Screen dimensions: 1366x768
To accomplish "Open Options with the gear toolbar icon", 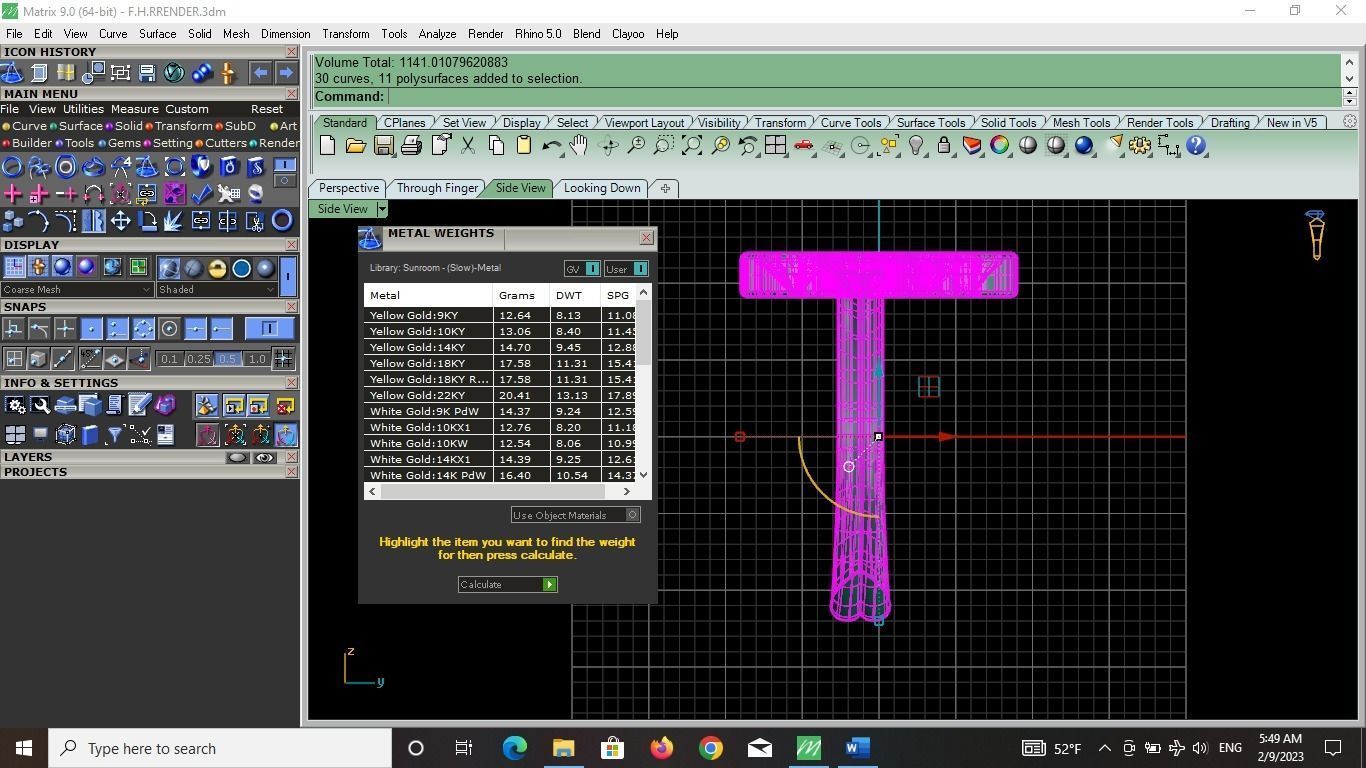I will [1139, 146].
